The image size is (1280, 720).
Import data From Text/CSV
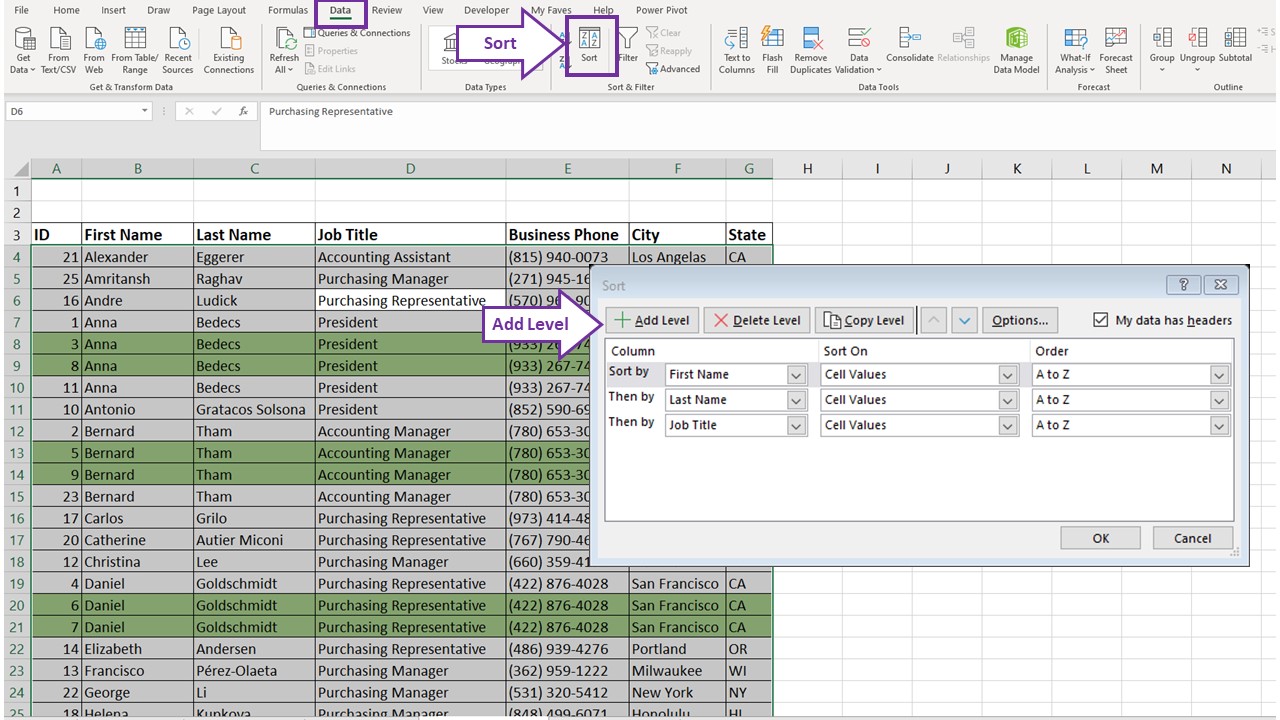[59, 50]
